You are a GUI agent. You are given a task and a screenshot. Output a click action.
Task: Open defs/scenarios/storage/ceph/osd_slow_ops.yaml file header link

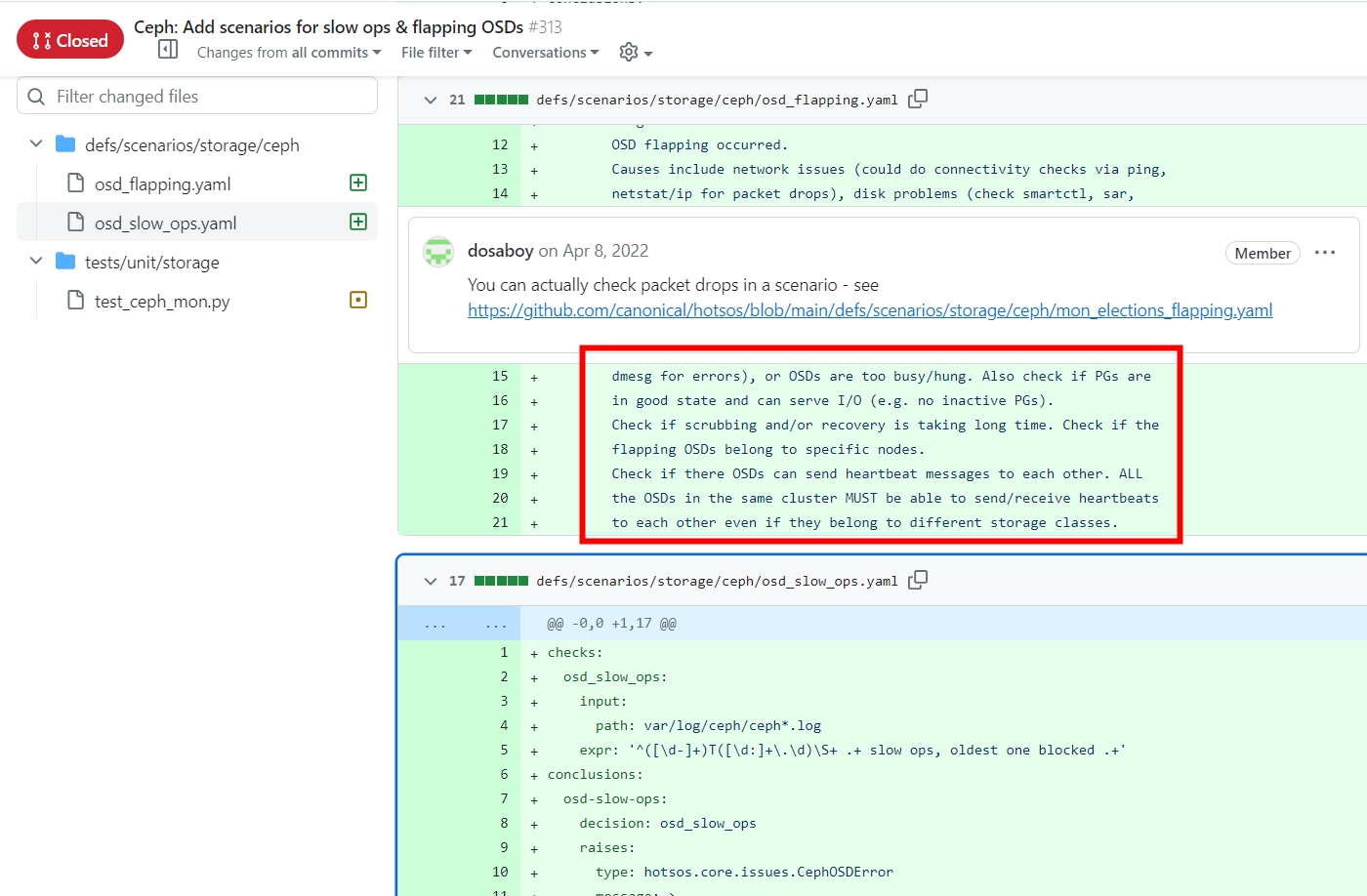click(717, 581)
